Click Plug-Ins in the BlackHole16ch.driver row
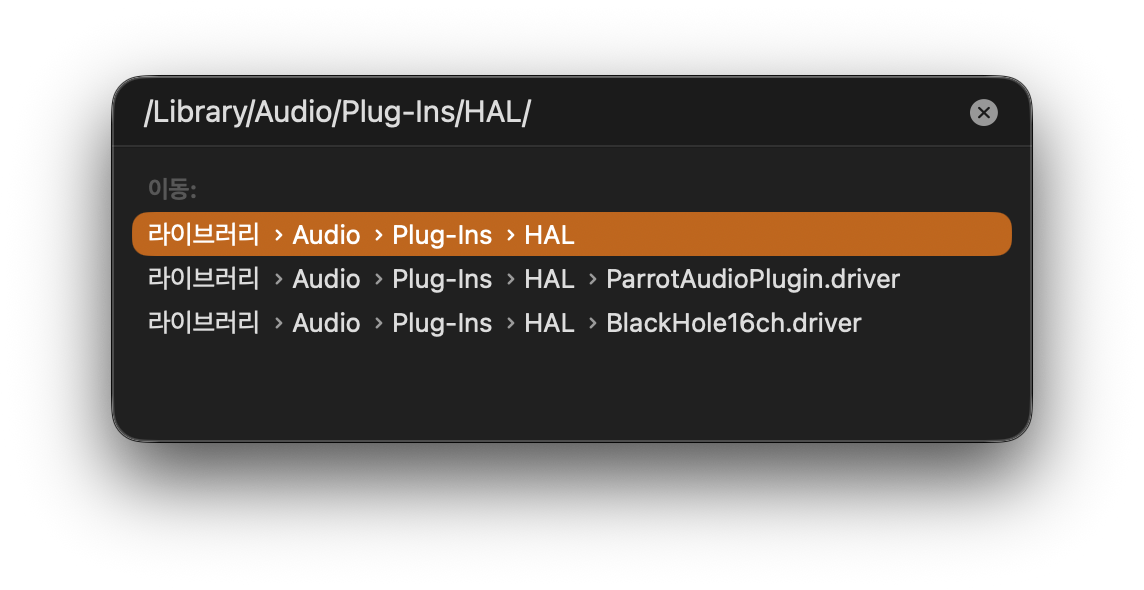 coord(442,323)
